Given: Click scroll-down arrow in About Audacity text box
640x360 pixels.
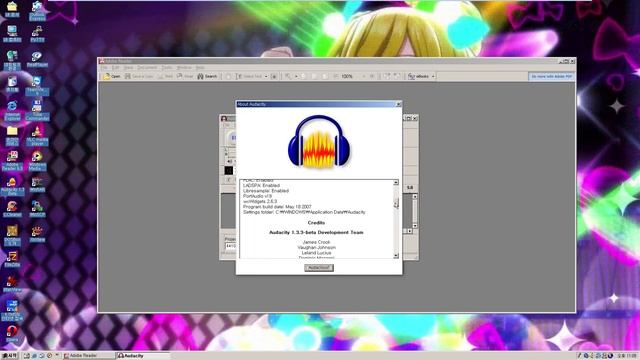Looking at the screenshot, I should coord(396,256).
